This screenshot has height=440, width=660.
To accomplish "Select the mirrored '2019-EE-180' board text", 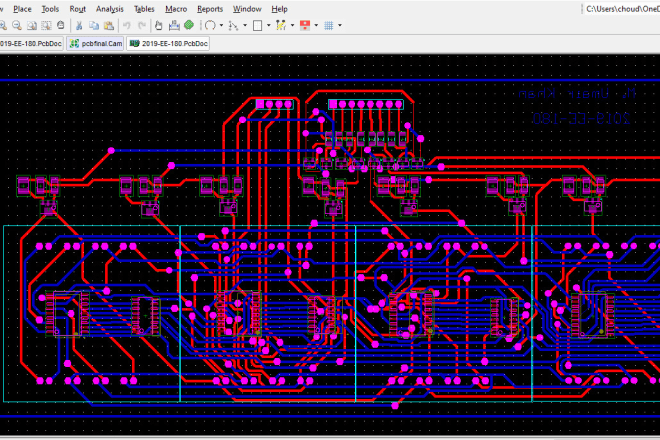I will tap(581, 119).
